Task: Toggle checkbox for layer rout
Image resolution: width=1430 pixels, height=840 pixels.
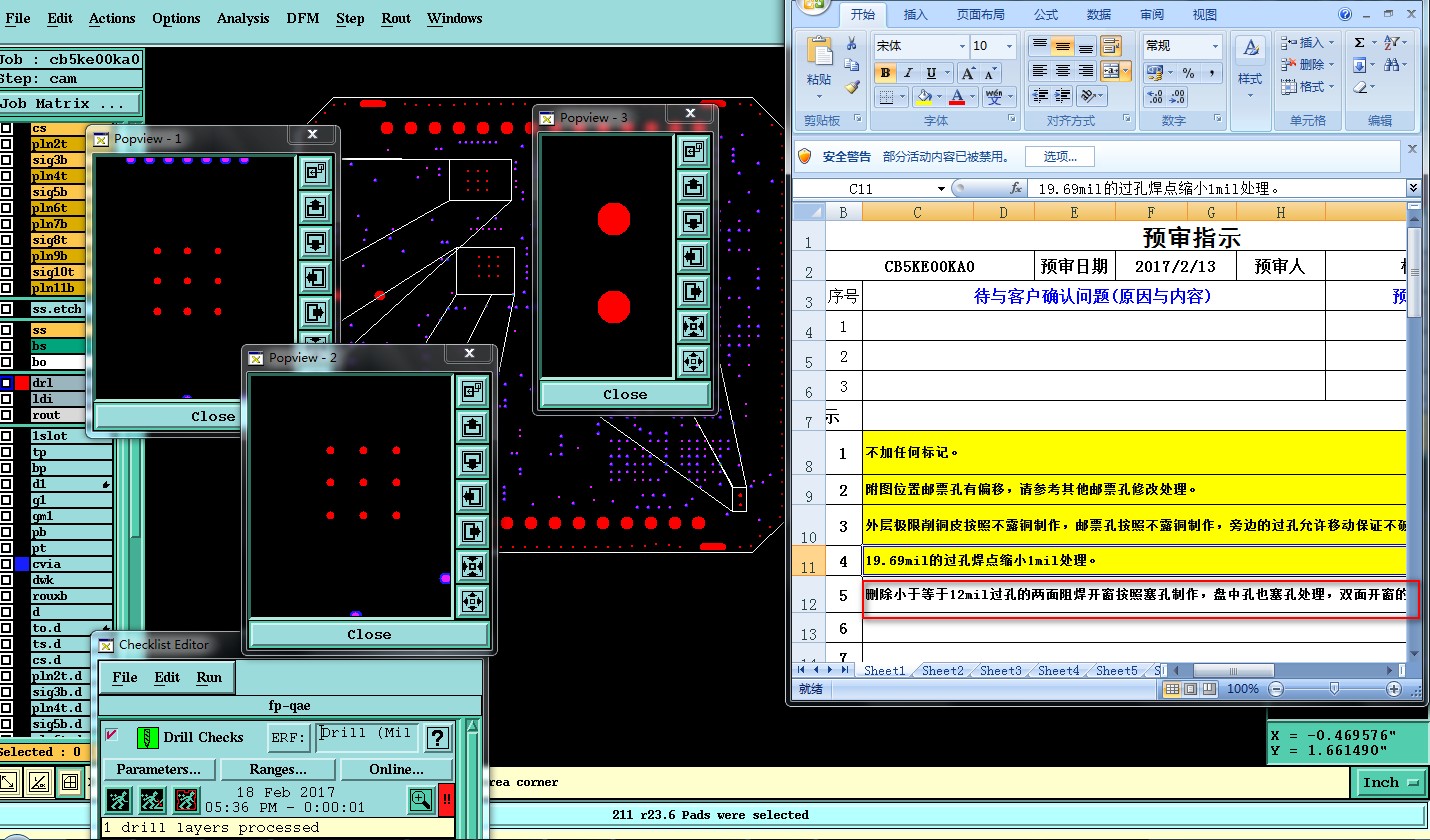Action: [6, 415]
